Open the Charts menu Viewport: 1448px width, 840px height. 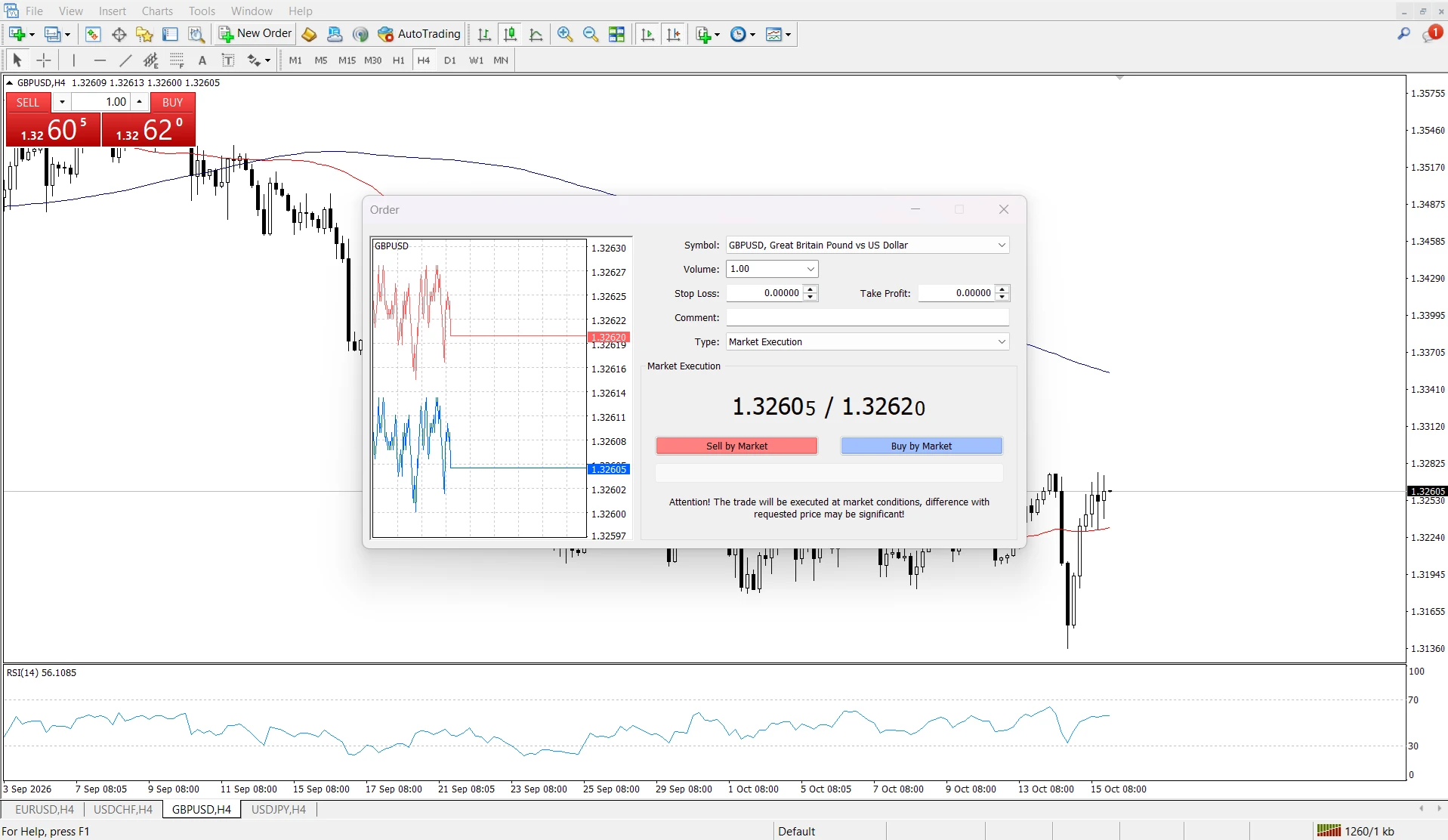point(157,11)
